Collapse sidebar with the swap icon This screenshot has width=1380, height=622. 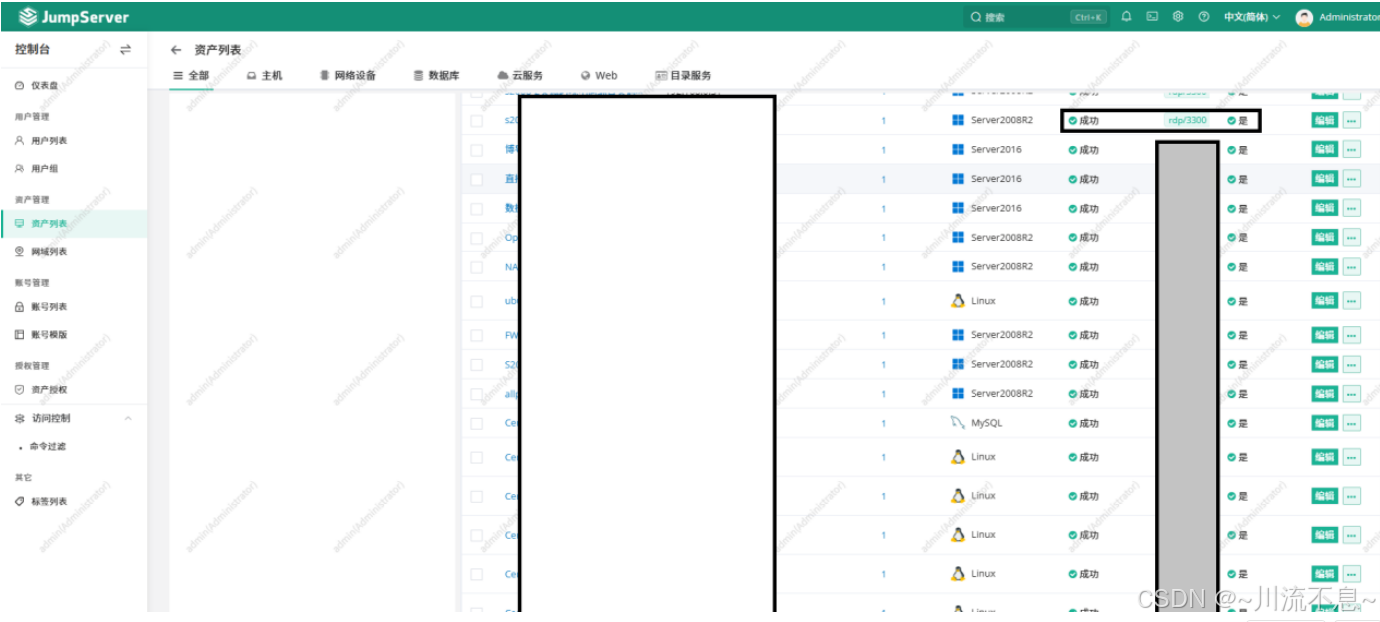(x=125, y=49)
